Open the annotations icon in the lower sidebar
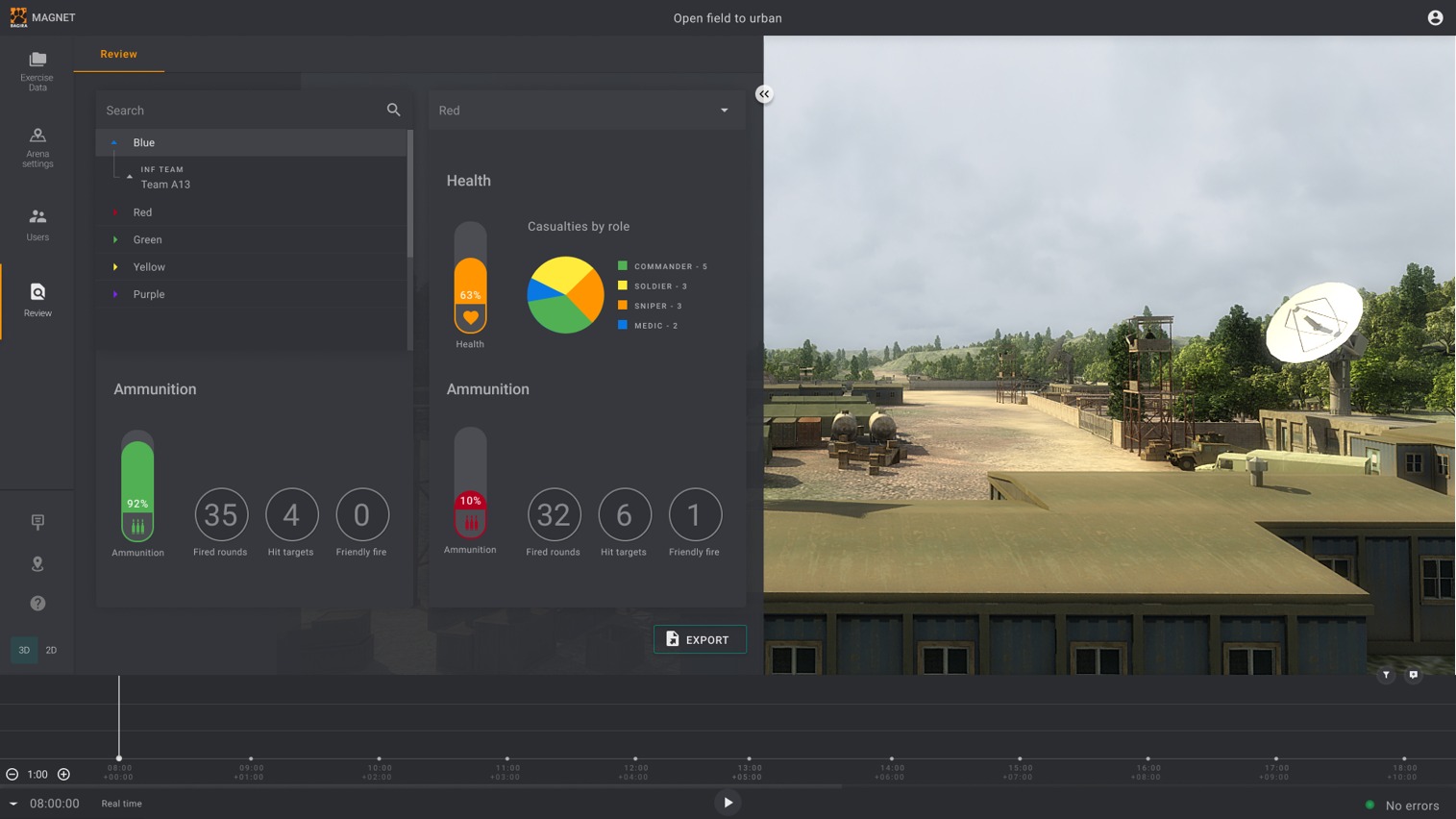Image resolution: width=1456 pixels, height=819 pixels. (37, 521)
